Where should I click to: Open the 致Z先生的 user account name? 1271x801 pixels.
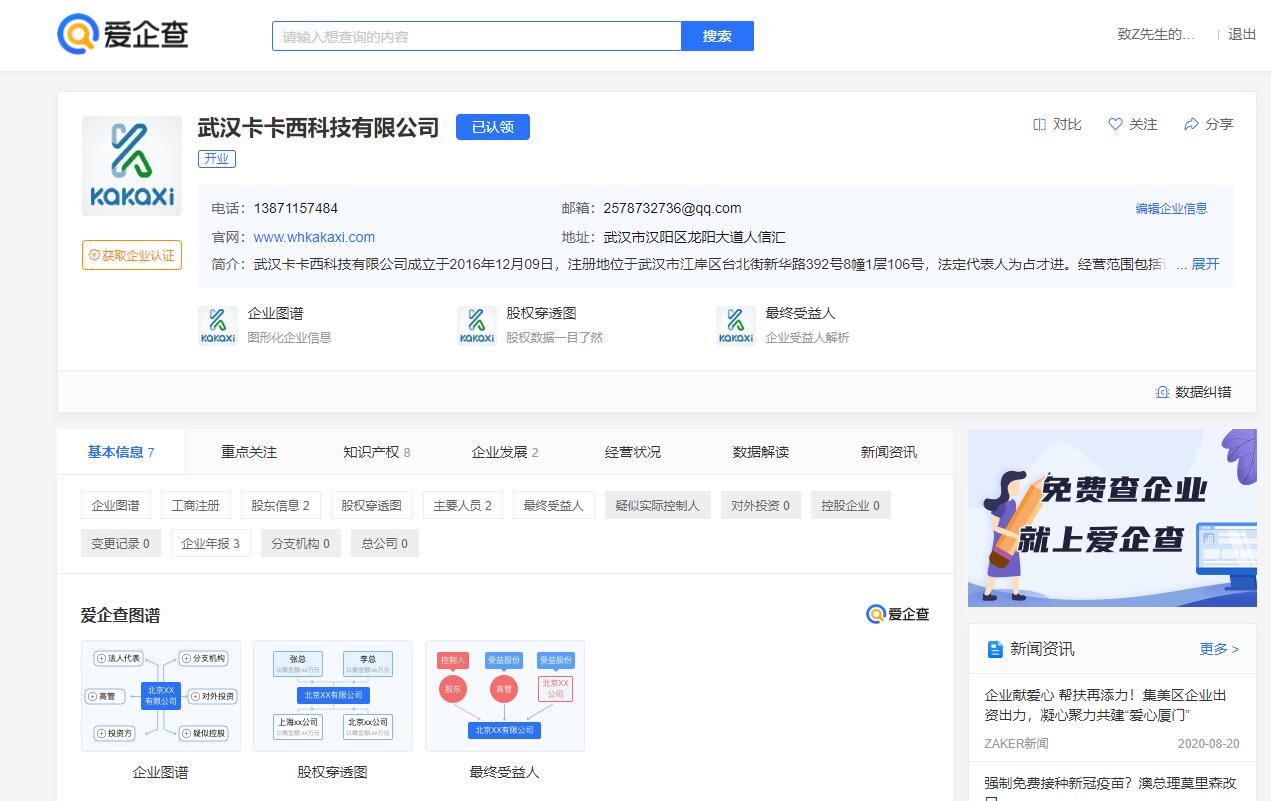click(1156, 34)
